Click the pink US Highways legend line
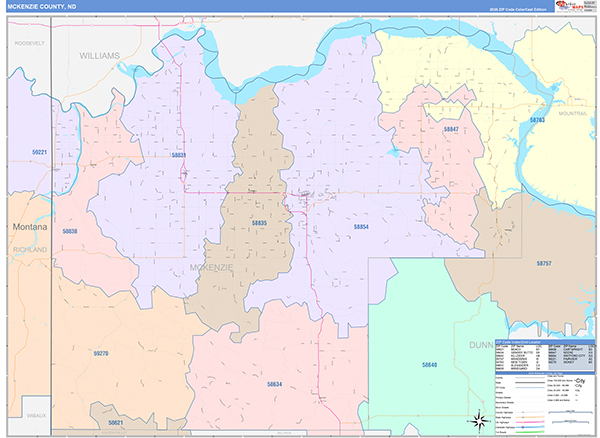Image resolution: width=600 pixels, height=438 pixels. (x=530, y=422)
